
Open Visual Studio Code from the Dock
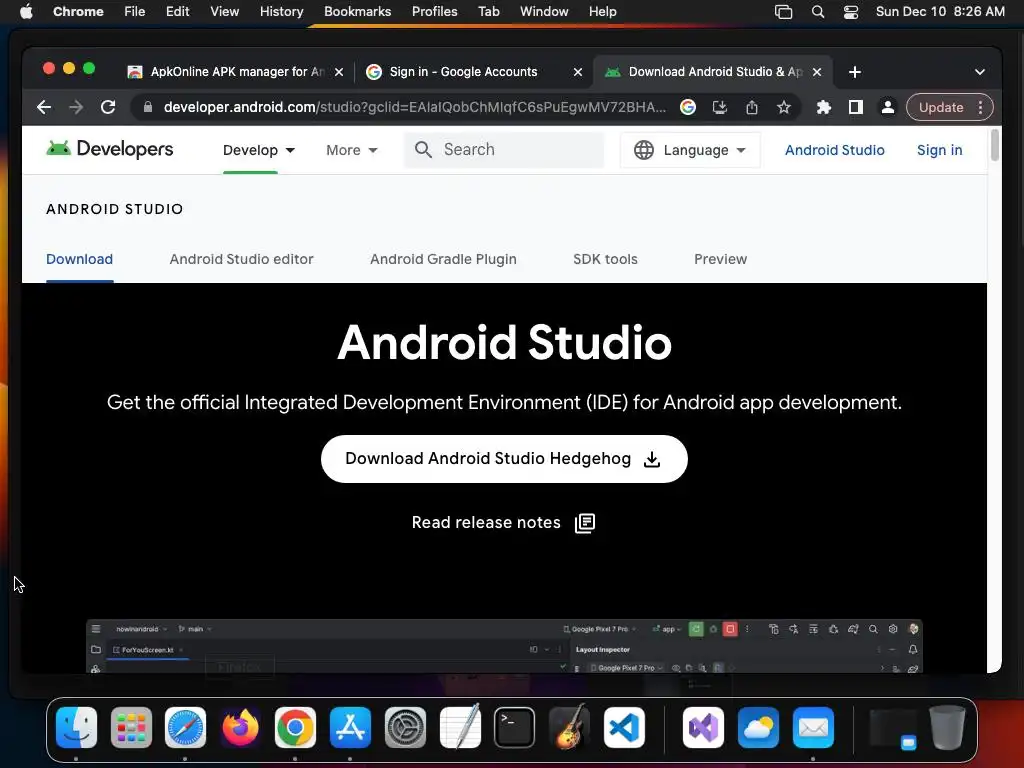624,728
